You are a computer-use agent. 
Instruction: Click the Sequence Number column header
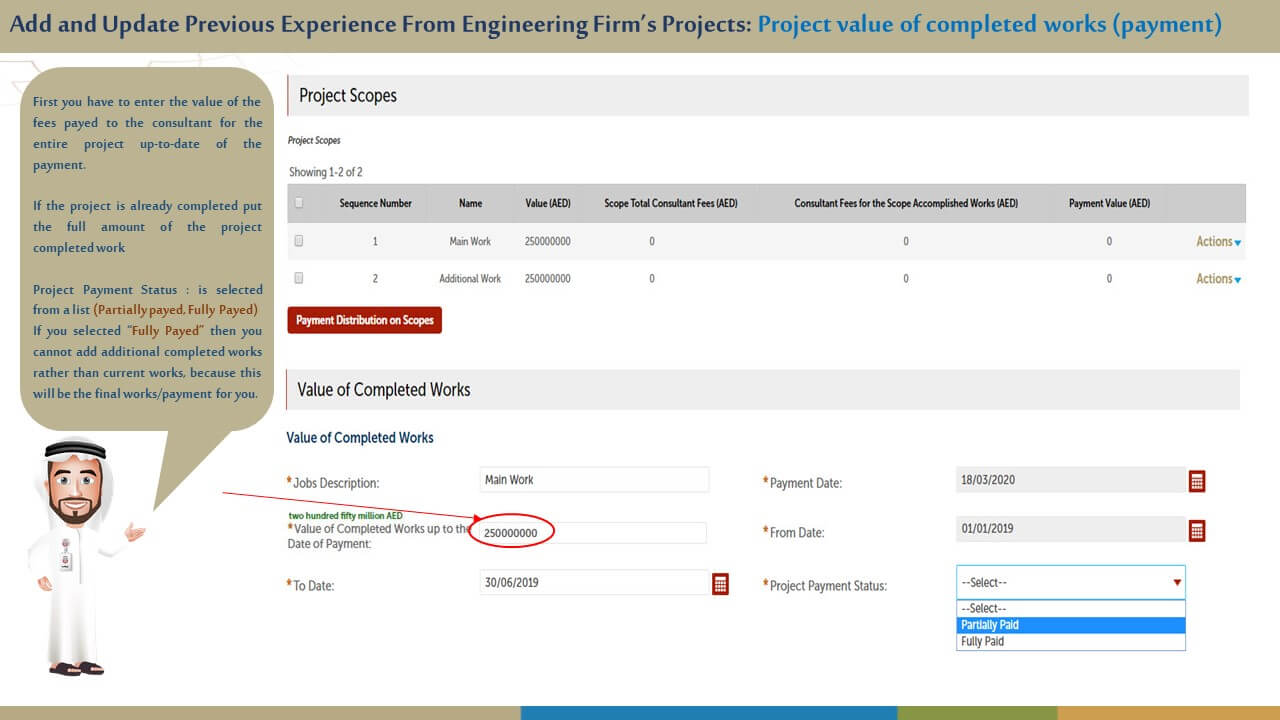pos(375,203)
